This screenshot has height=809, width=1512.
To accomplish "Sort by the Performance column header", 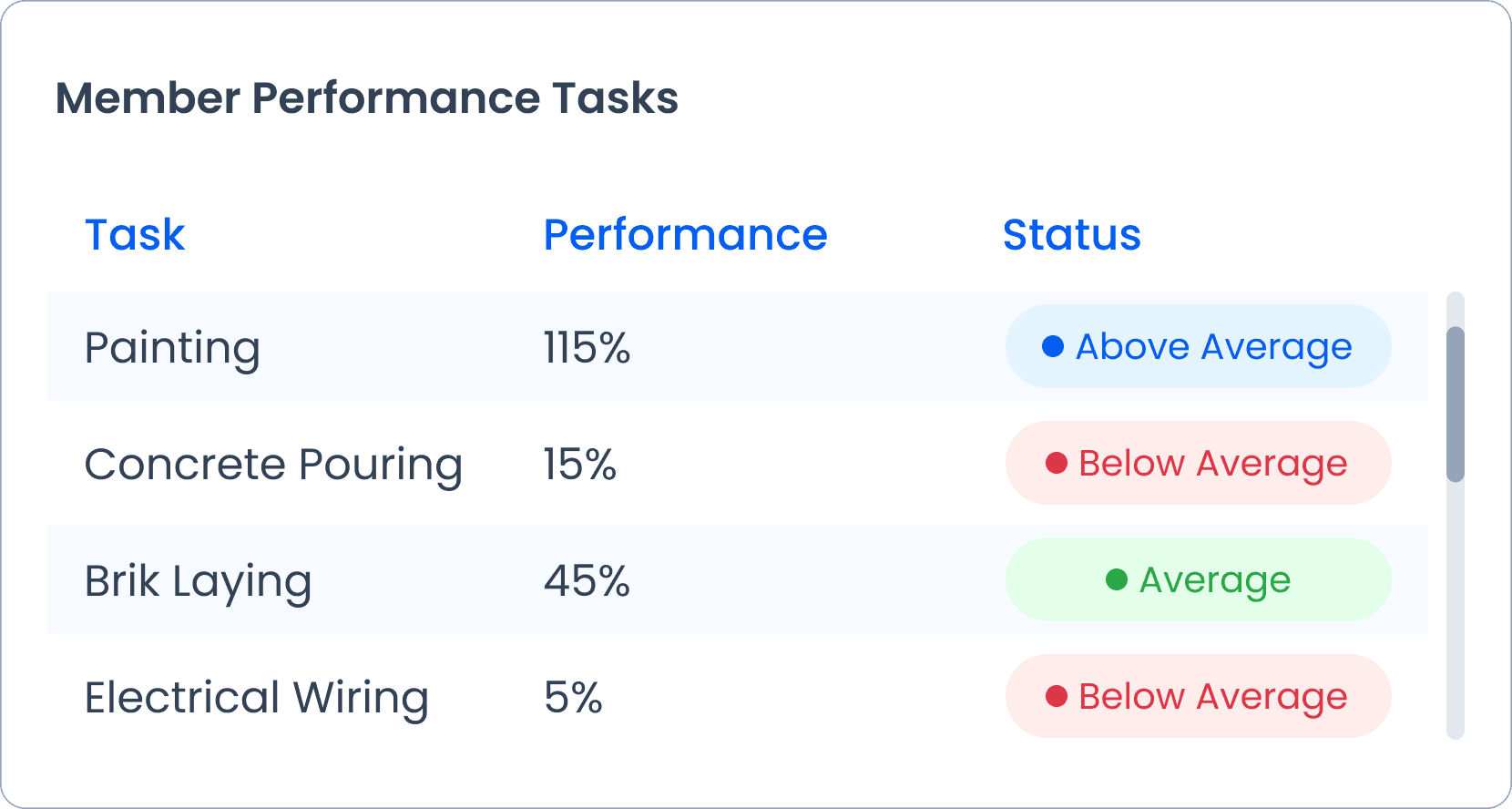I will click(685, 235).
